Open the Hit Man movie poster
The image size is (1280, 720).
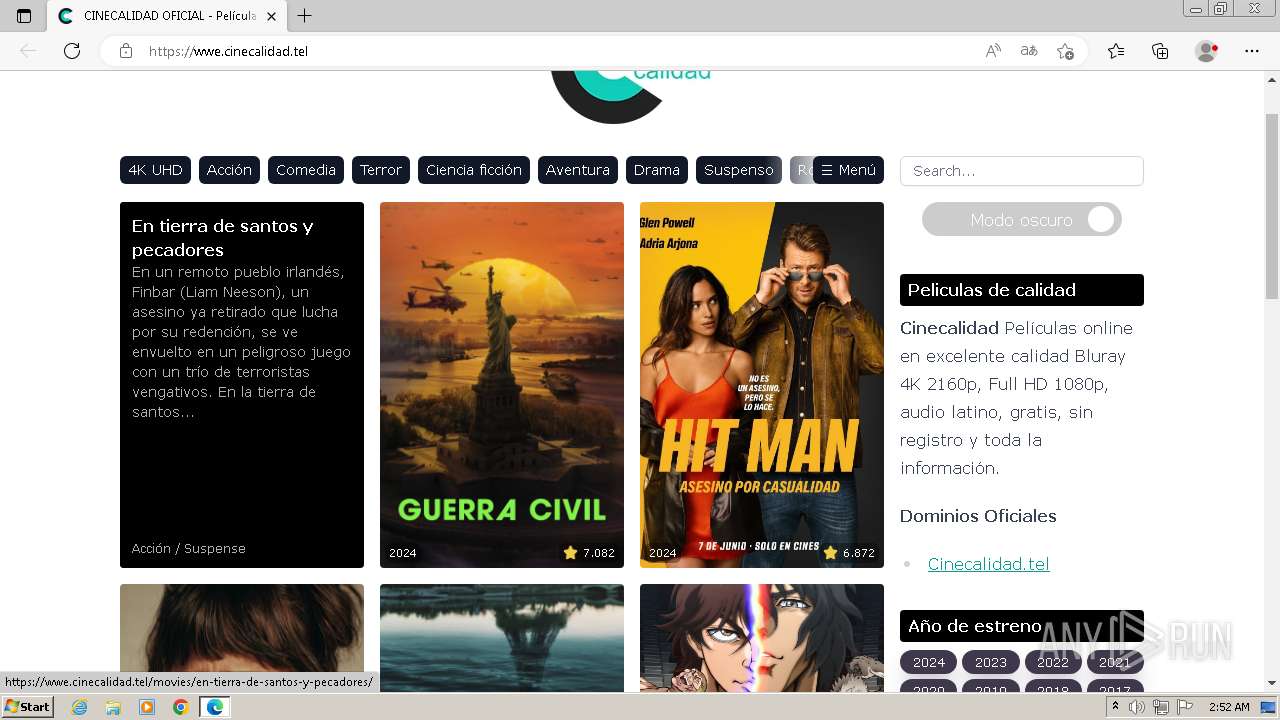(x=762, y=385)
